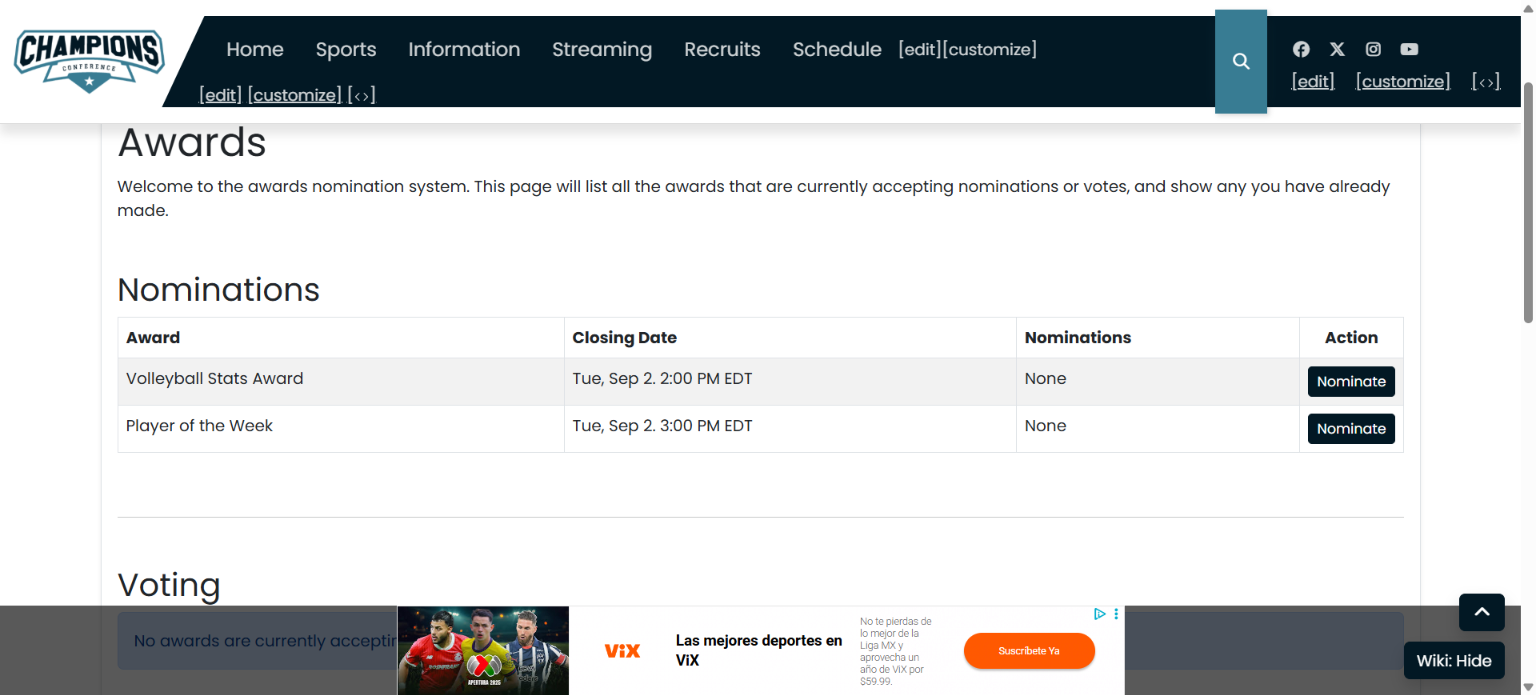The height and width of the screenshot is (695, 1536).
Task: Visit the Facebook page icon
Action: (x=1301, y=49)
